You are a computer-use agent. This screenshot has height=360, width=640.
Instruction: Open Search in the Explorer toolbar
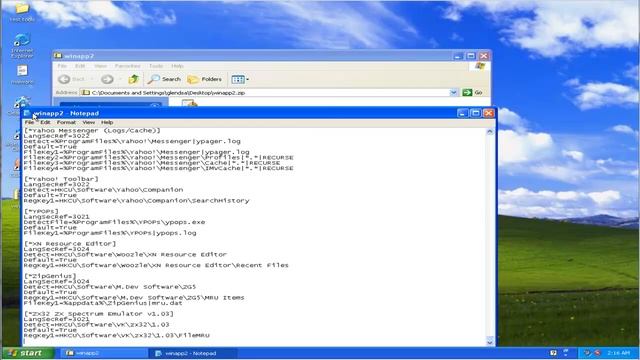click(164, 79)
